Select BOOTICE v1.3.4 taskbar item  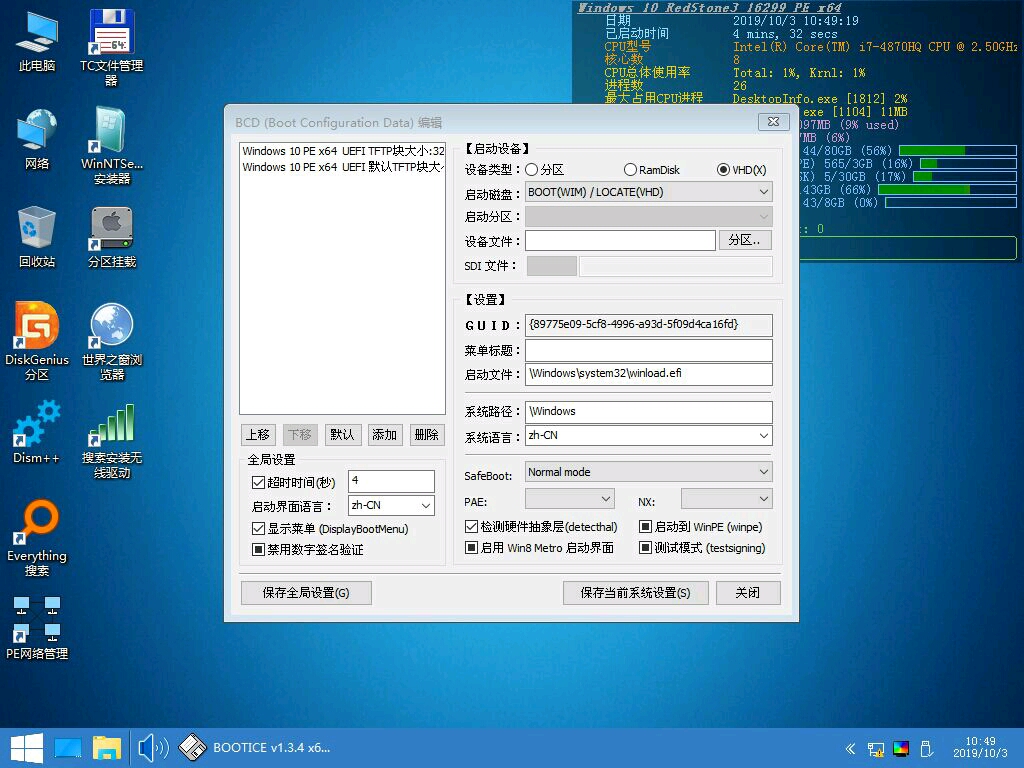[256, 748]
